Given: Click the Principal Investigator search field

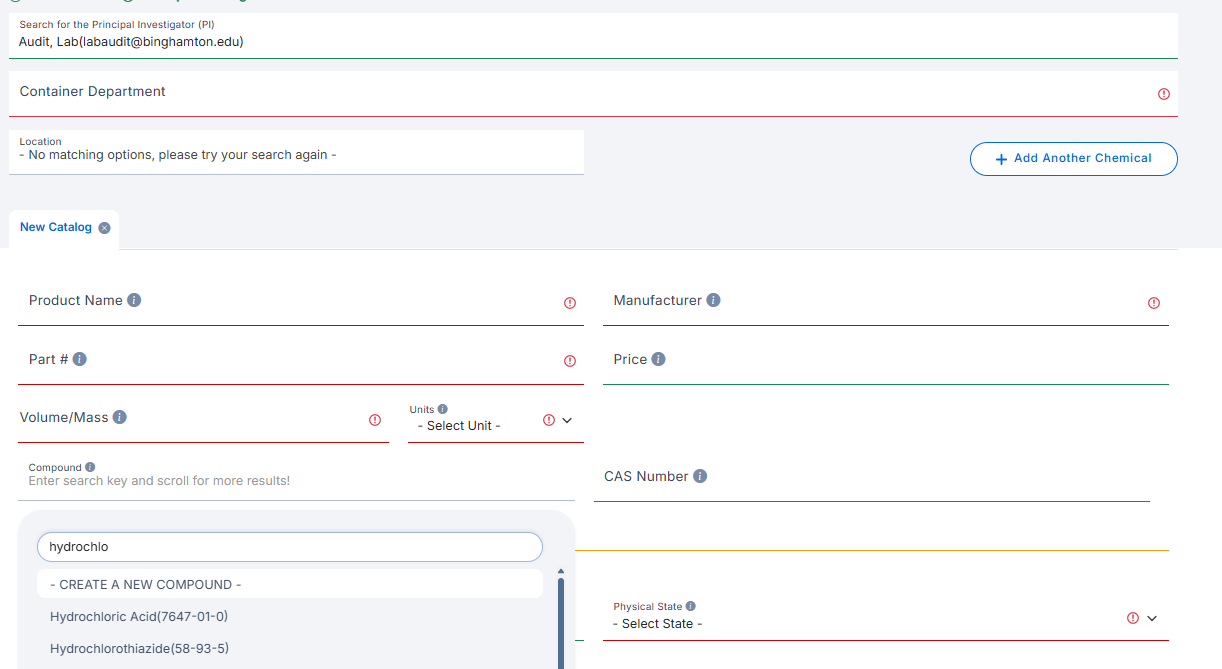Looking at the screenshot, I should tap(593, 35).
